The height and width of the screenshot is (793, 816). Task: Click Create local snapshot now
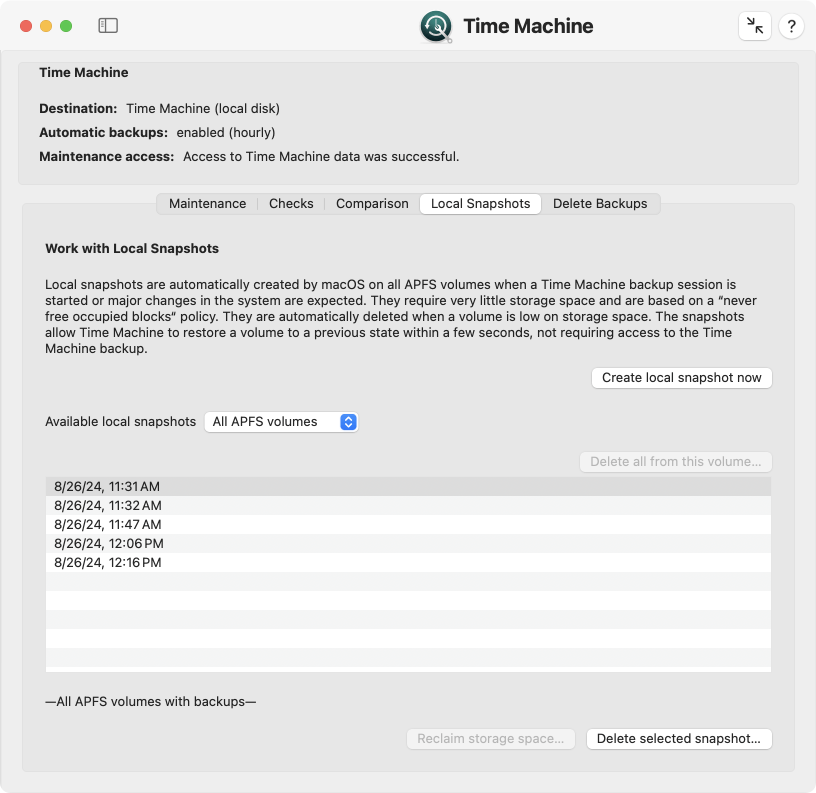click(682, 378)
